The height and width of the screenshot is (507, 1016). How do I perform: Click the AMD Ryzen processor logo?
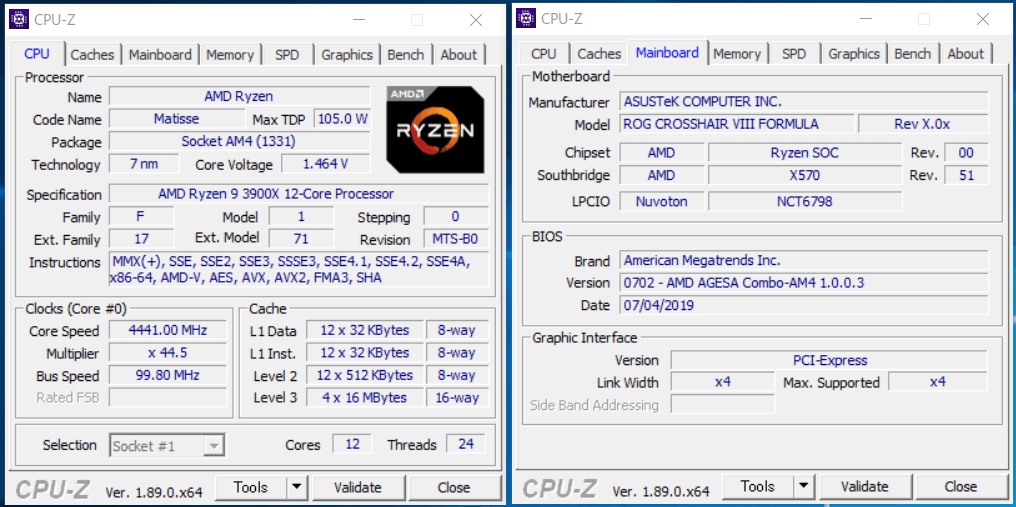[435, 129]
